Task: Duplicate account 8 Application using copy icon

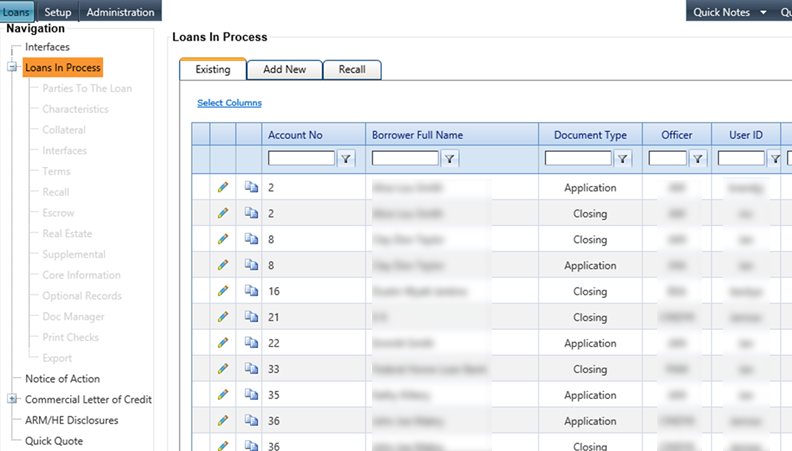Action: (251, 265)
